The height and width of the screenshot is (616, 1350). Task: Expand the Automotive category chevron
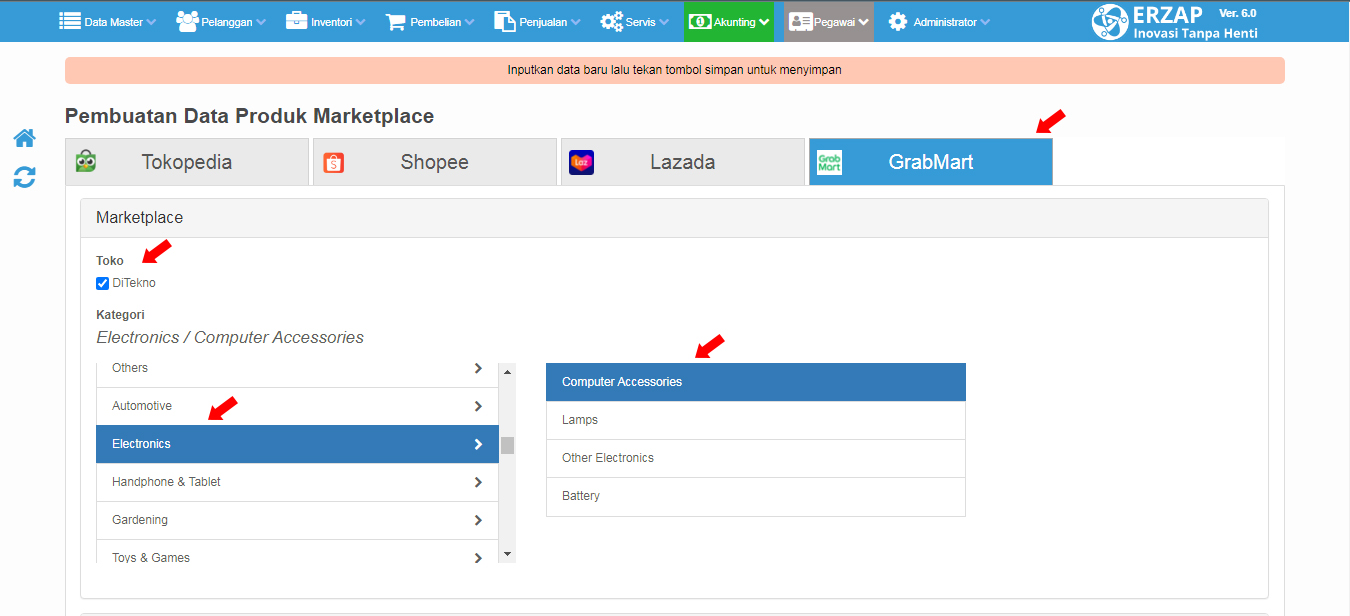(x=478, y=406)
